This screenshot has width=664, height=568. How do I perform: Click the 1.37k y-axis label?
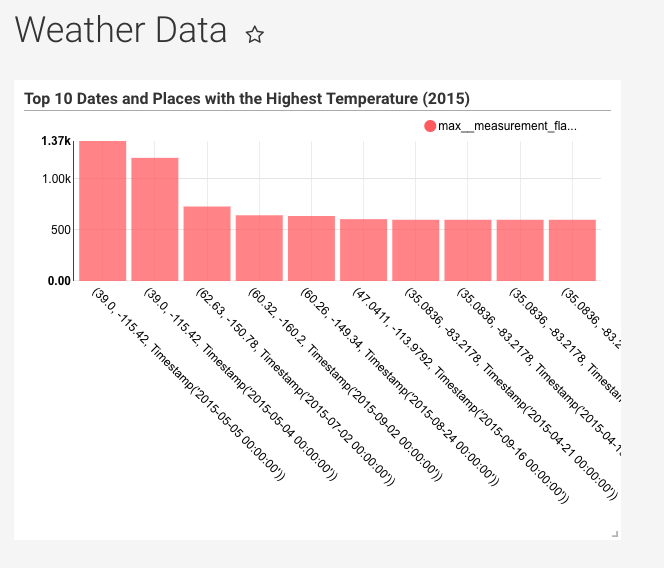pos(56,142)
